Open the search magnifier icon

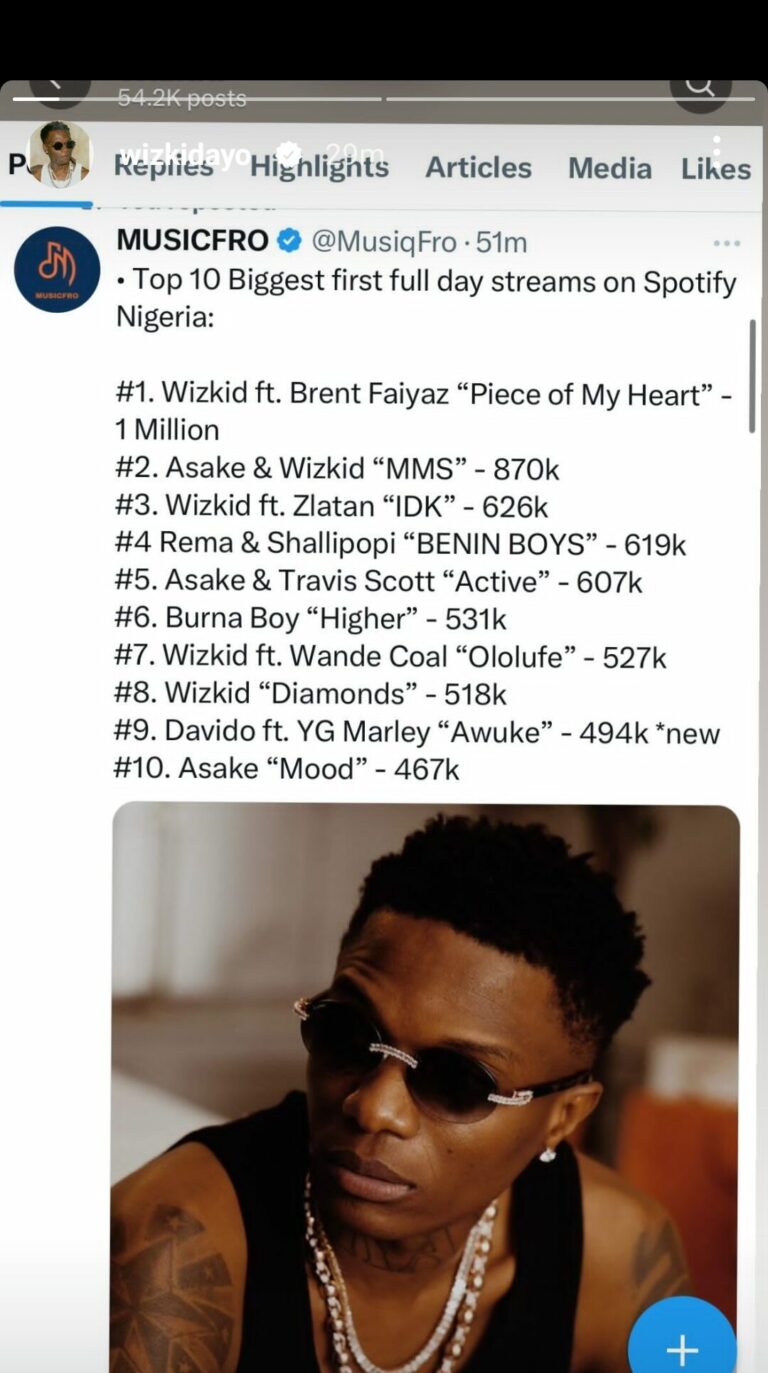tap(700, 90)
